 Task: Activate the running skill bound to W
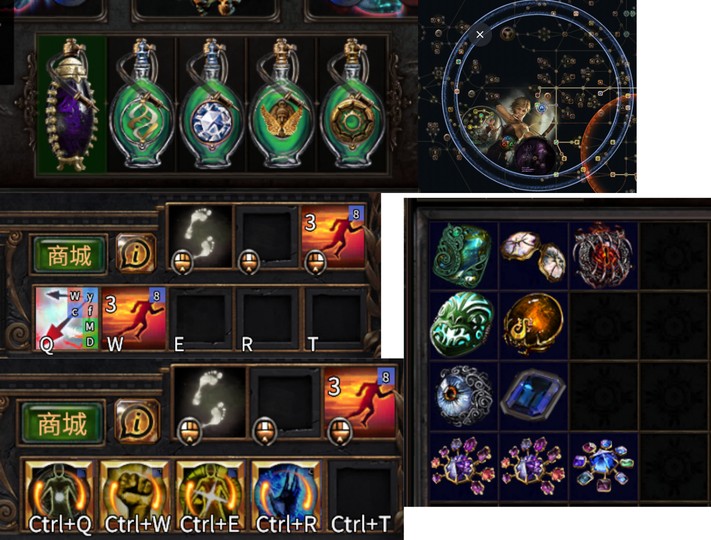coord(134,318)
